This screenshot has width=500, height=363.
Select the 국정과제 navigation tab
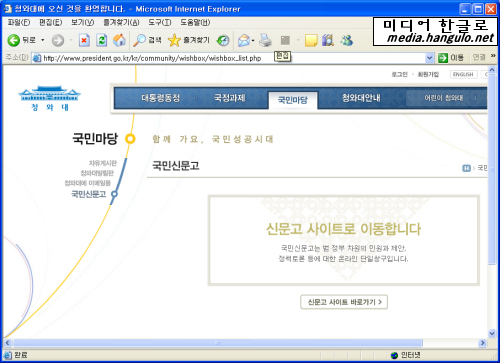pos(230,98)
